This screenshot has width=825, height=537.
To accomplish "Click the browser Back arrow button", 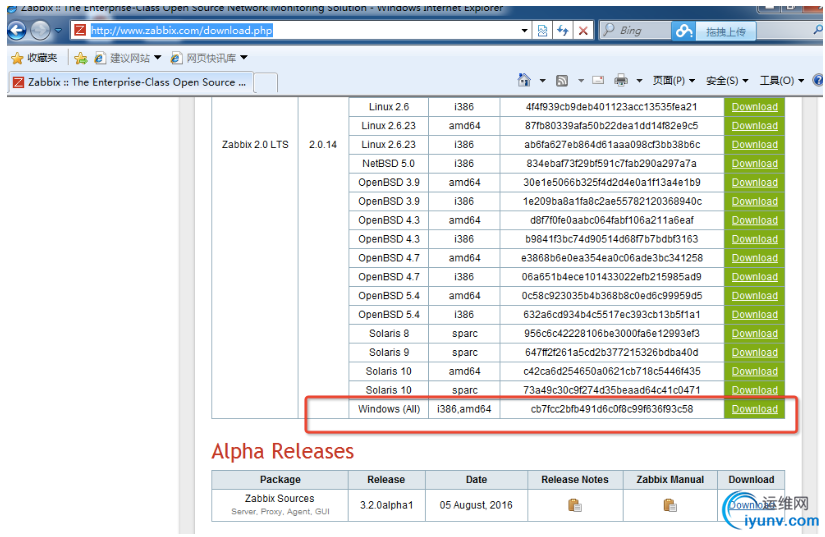I will [17, 31].
